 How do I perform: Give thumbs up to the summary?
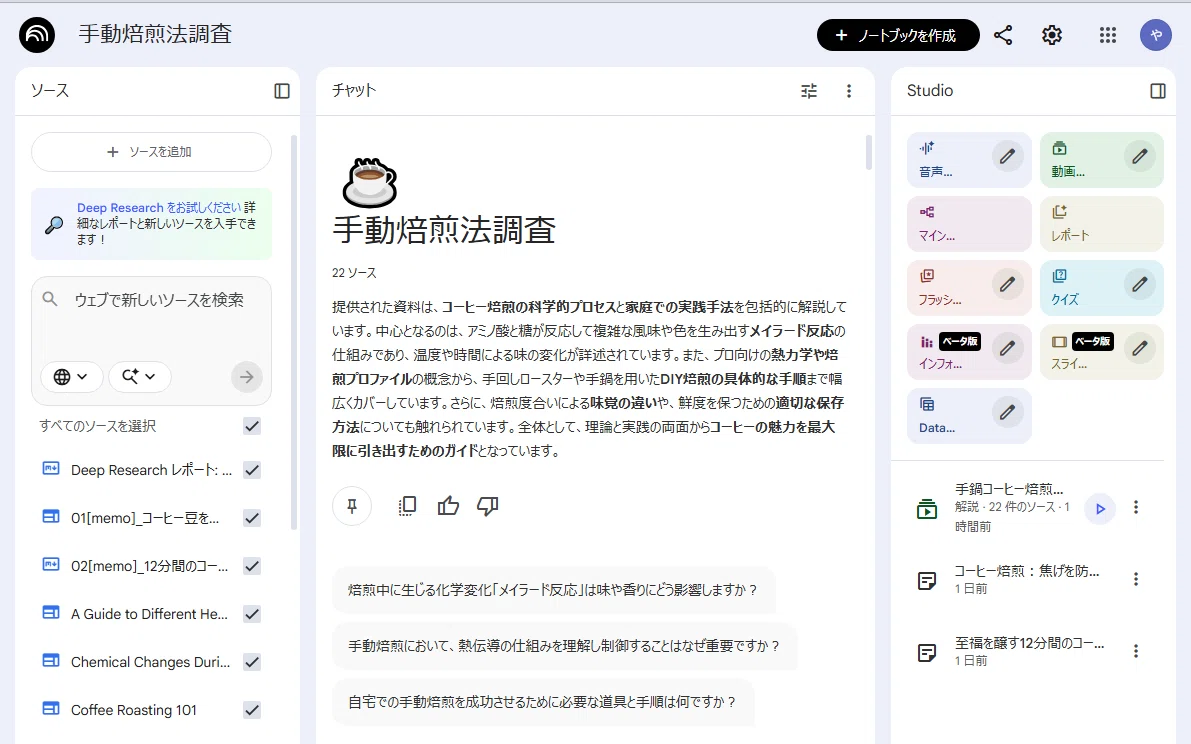(448, 506)
